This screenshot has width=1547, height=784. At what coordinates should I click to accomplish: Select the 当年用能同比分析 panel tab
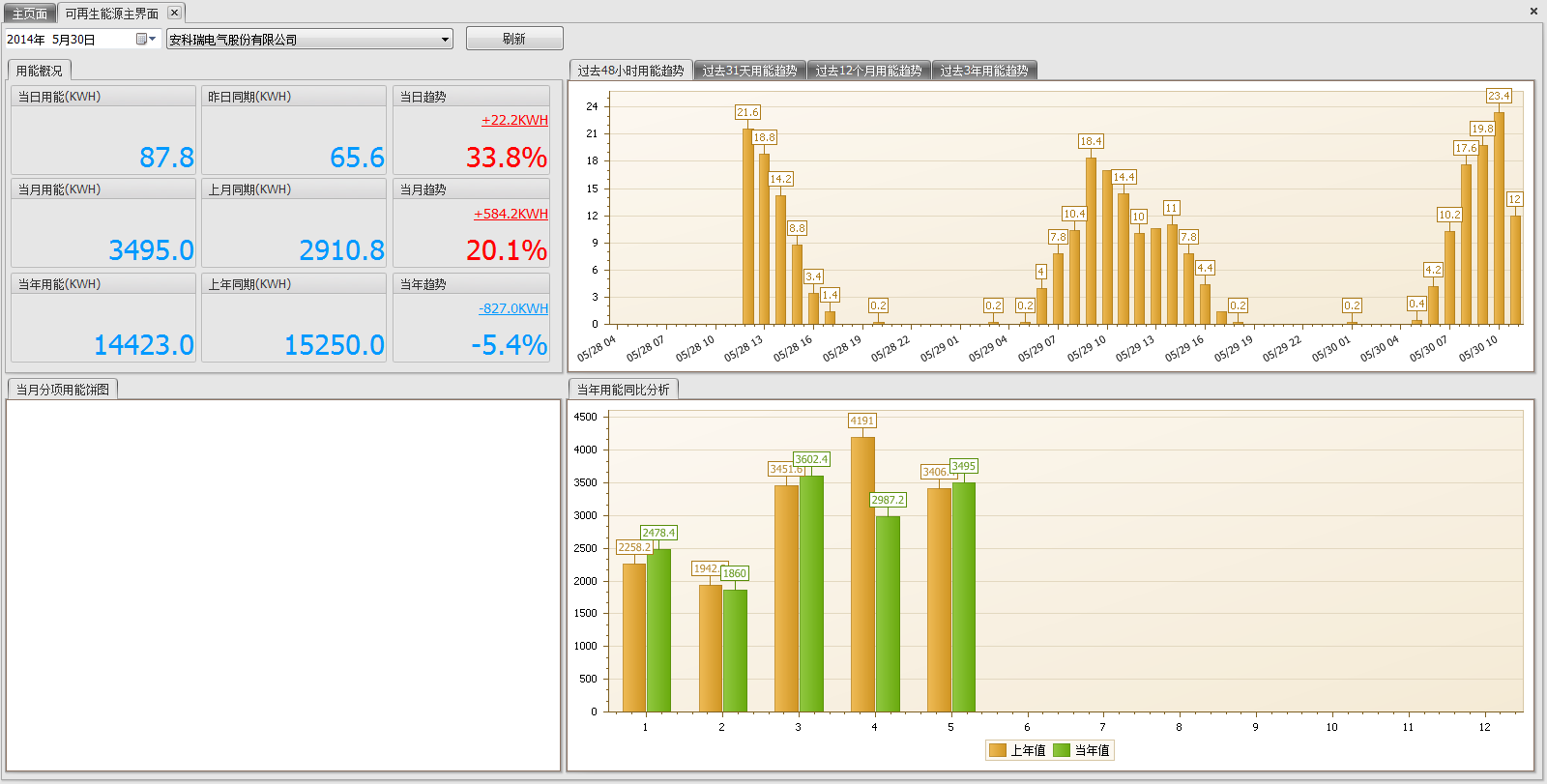click(x=623, y=390)
